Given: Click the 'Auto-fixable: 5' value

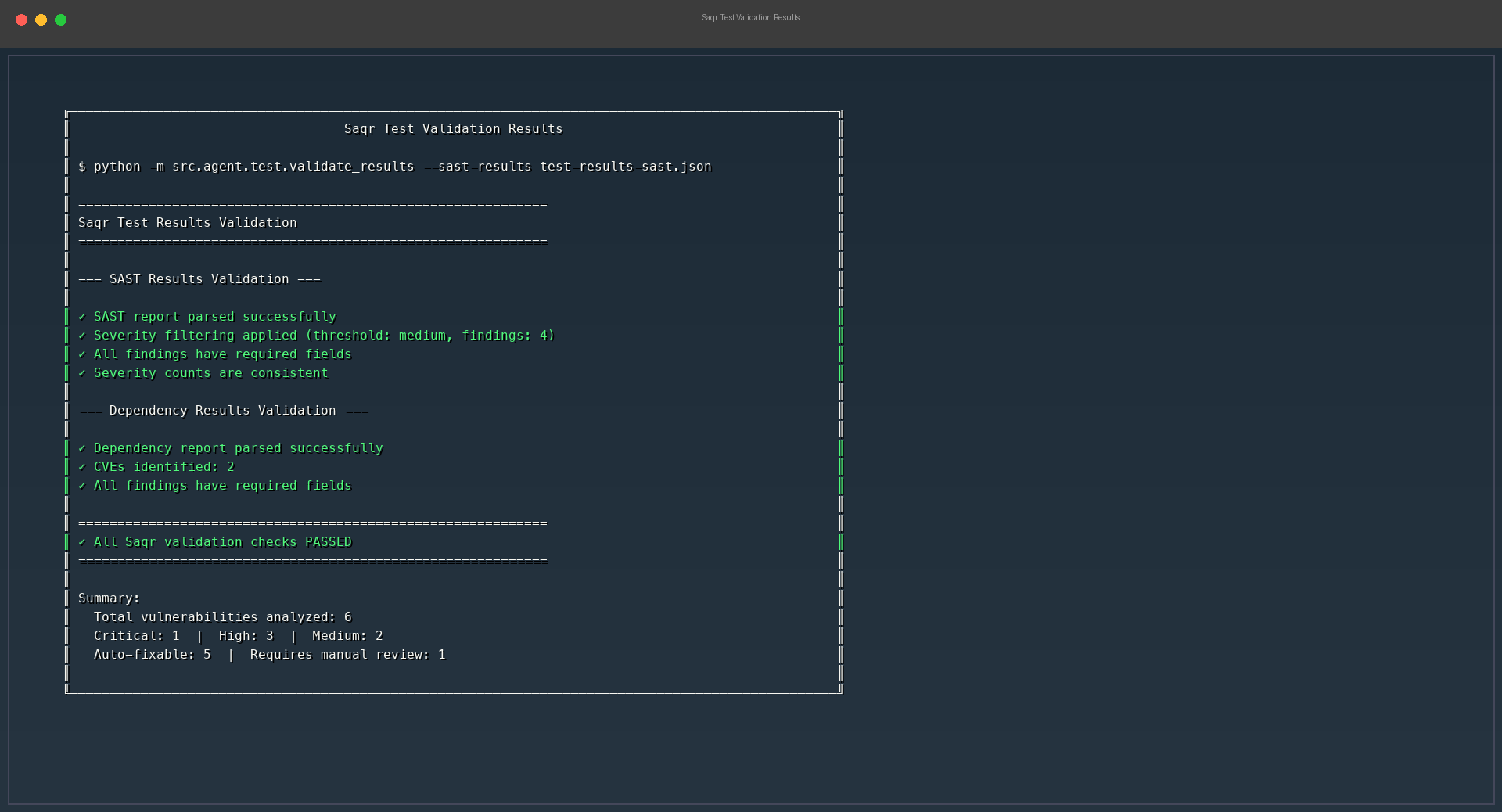Looking at the screenshot, I should 153,655.
